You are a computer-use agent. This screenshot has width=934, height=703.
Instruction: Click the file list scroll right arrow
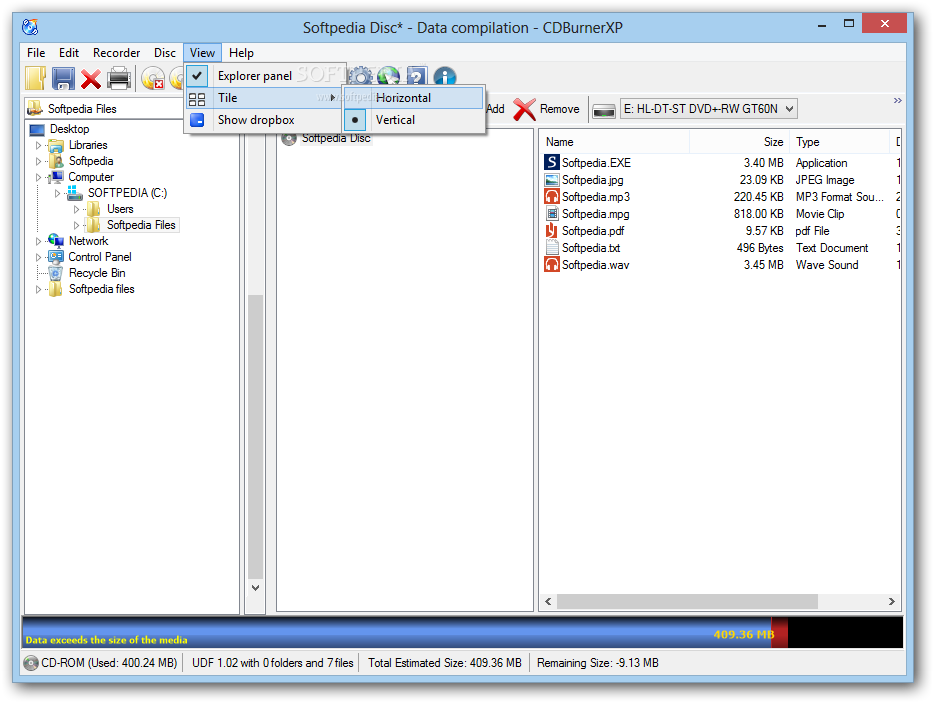pyautogui.click(x=891, y=602)
